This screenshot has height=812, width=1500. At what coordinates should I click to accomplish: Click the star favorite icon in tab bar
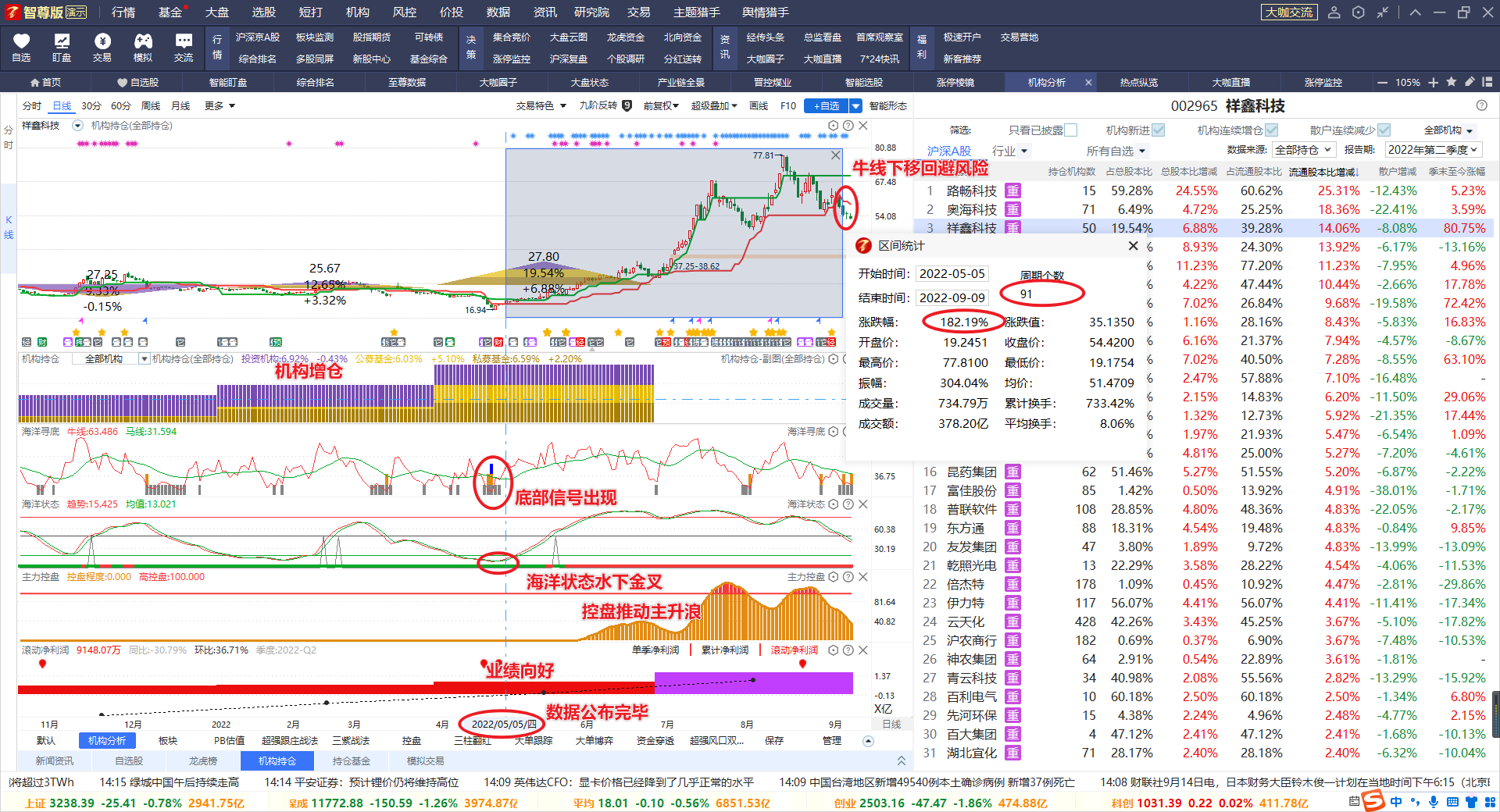(x=1451, y=82)
